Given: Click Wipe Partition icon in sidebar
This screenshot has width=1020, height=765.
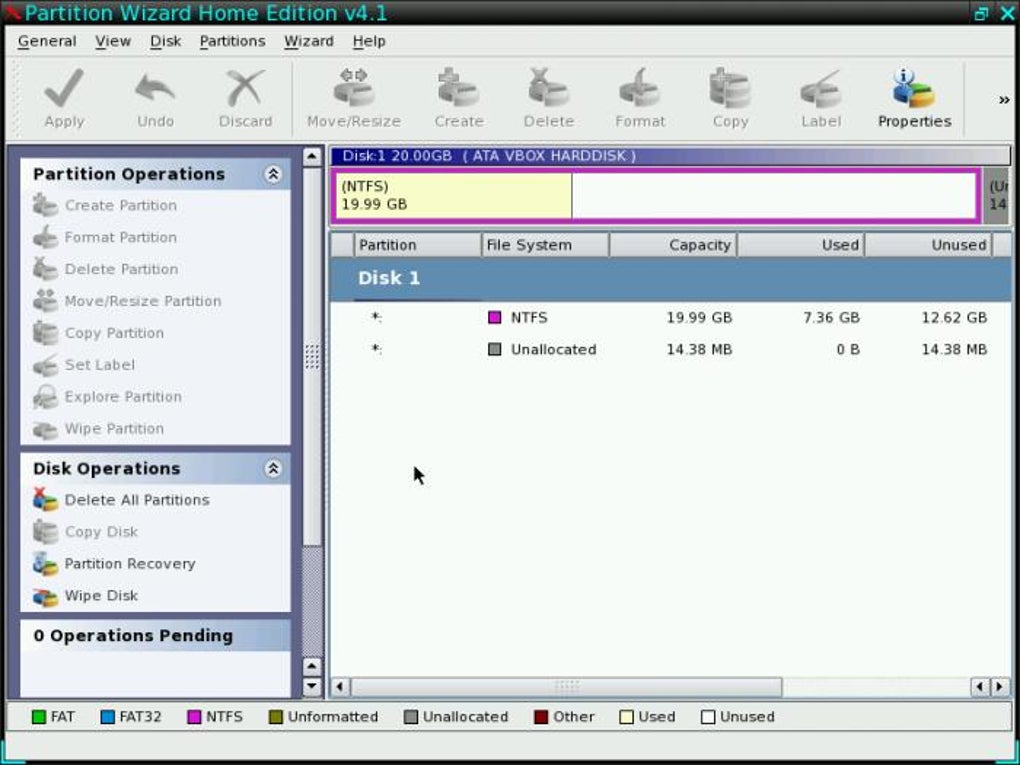Looking at the screenshot, I should pos(46,429).
